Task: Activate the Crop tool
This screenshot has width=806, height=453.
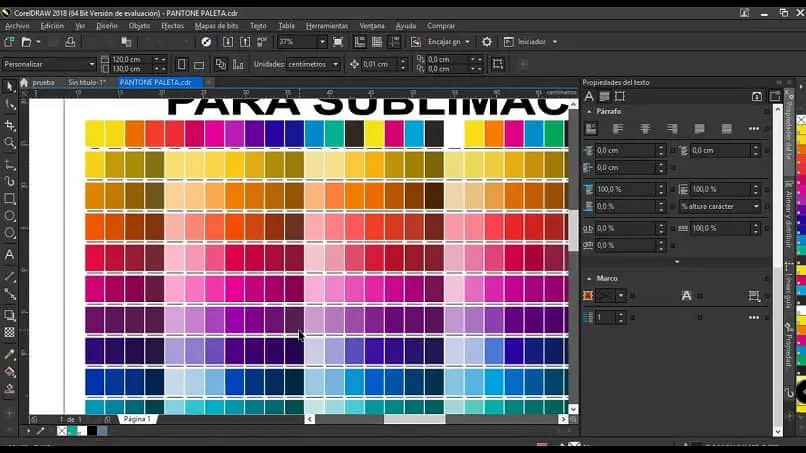Action: 10,125
